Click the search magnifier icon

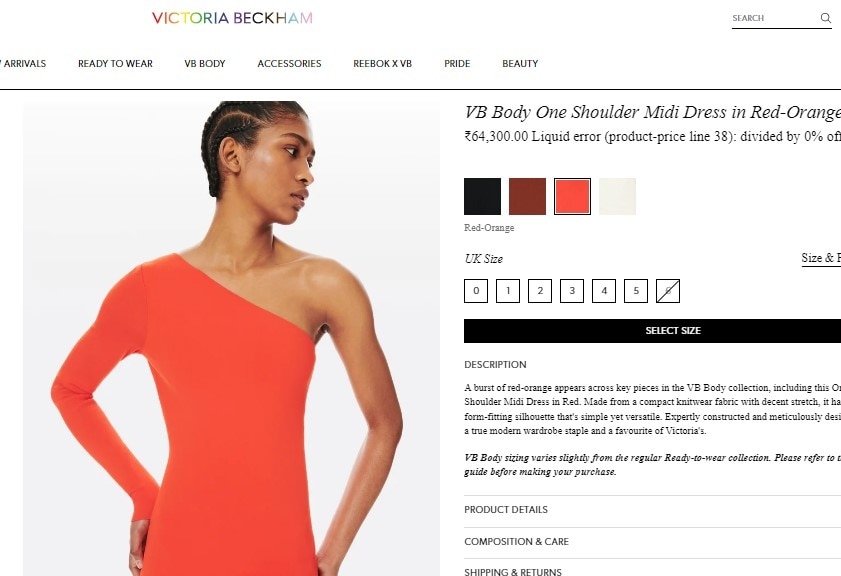(x=825, y=18)
